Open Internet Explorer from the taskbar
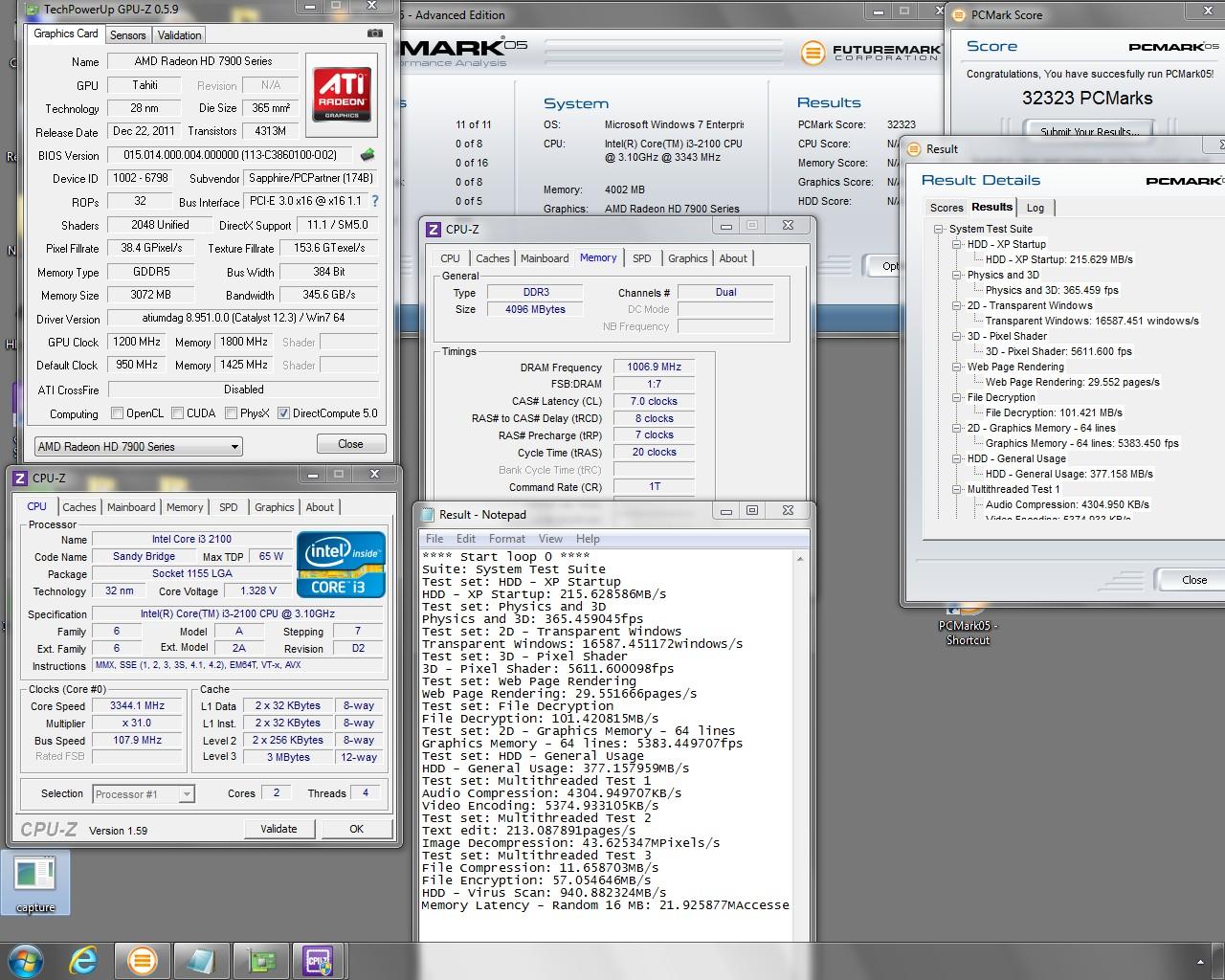This screenshot has width=1225, height=980. [x=82, y=960]
